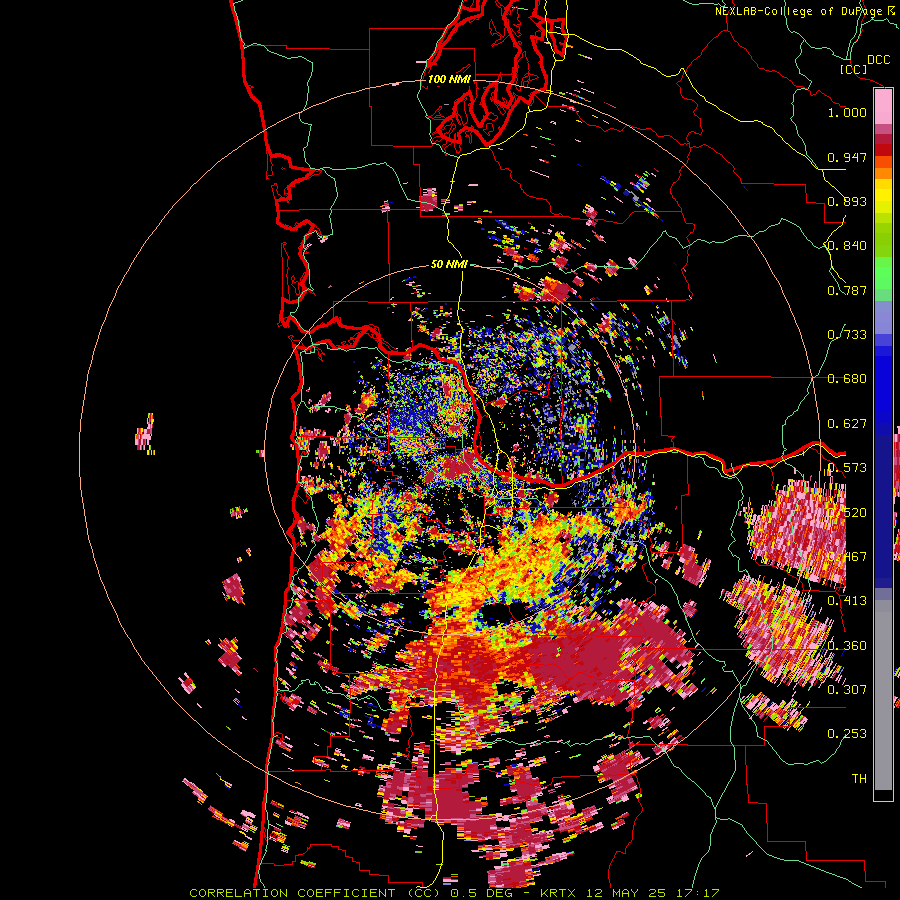Click the 0.360 scale value
The width and height of the screenshot is (900, 900).
[x=847, y=646]
